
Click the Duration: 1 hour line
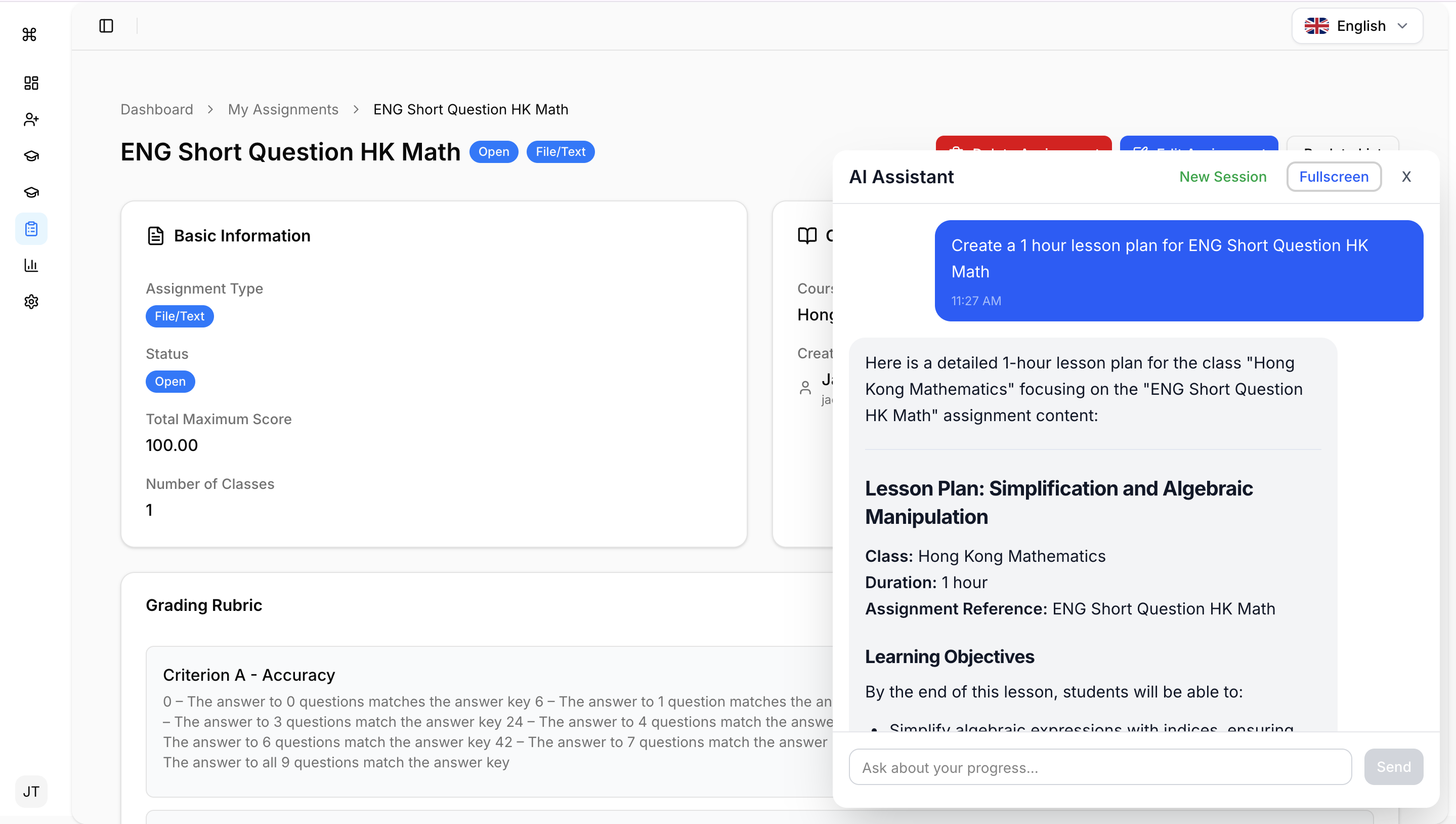click(x=926, y=583)
